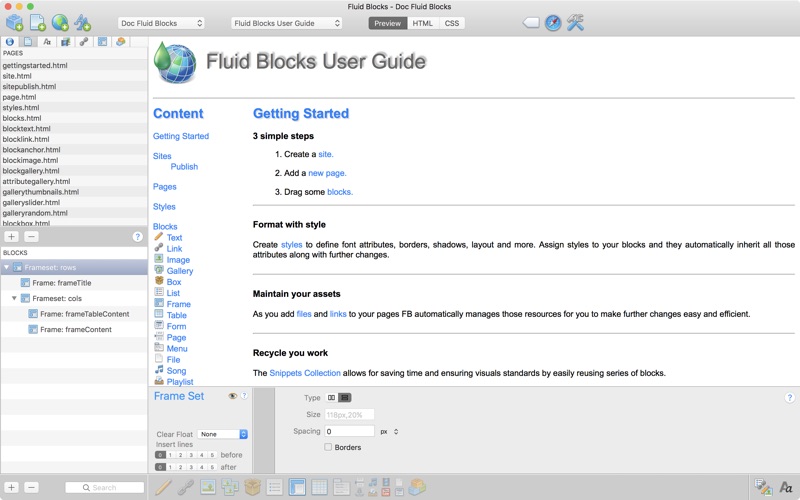This screenshot has height=500, width=800.
Task: Insert a text block with pencil icon
Action: pyautogui.click(x=163, y=487)
